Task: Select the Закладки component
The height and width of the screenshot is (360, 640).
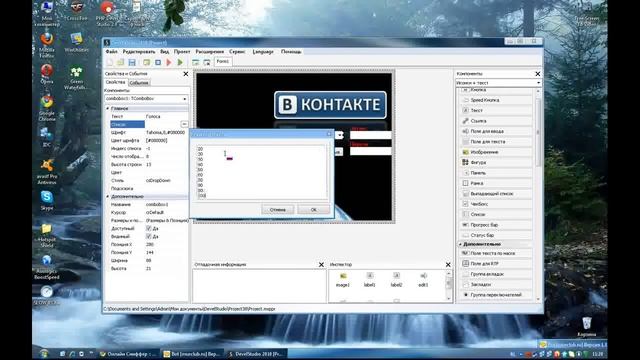Action: pos(497,284)
